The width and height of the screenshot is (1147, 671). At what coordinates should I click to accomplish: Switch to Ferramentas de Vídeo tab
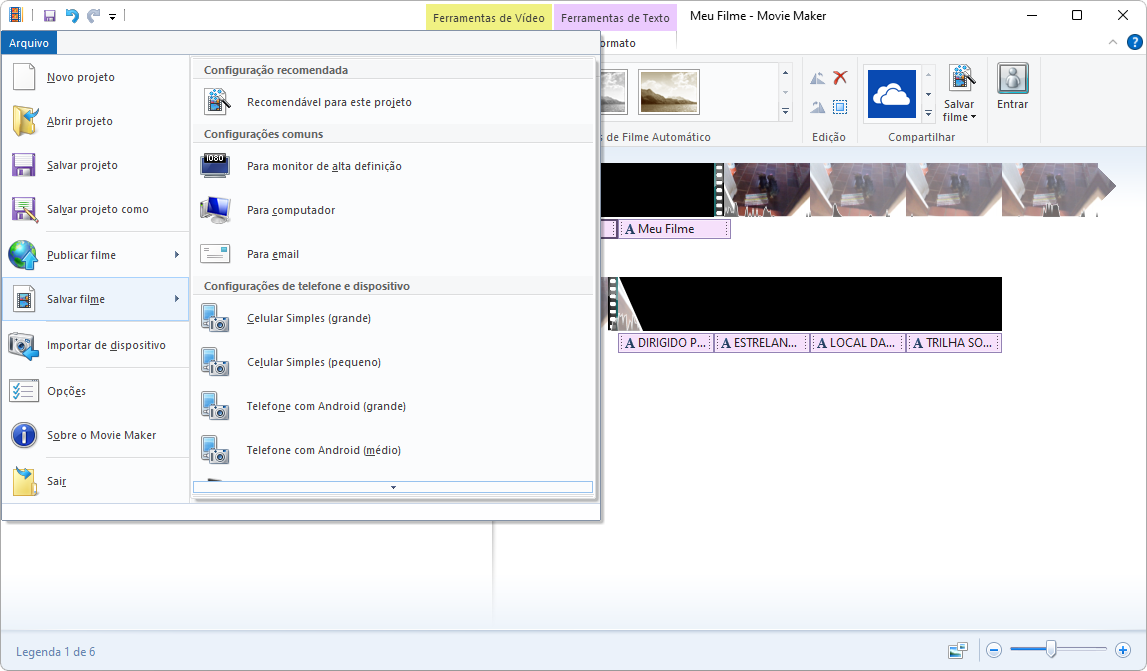pyautogui.click(x=489, y=18)
